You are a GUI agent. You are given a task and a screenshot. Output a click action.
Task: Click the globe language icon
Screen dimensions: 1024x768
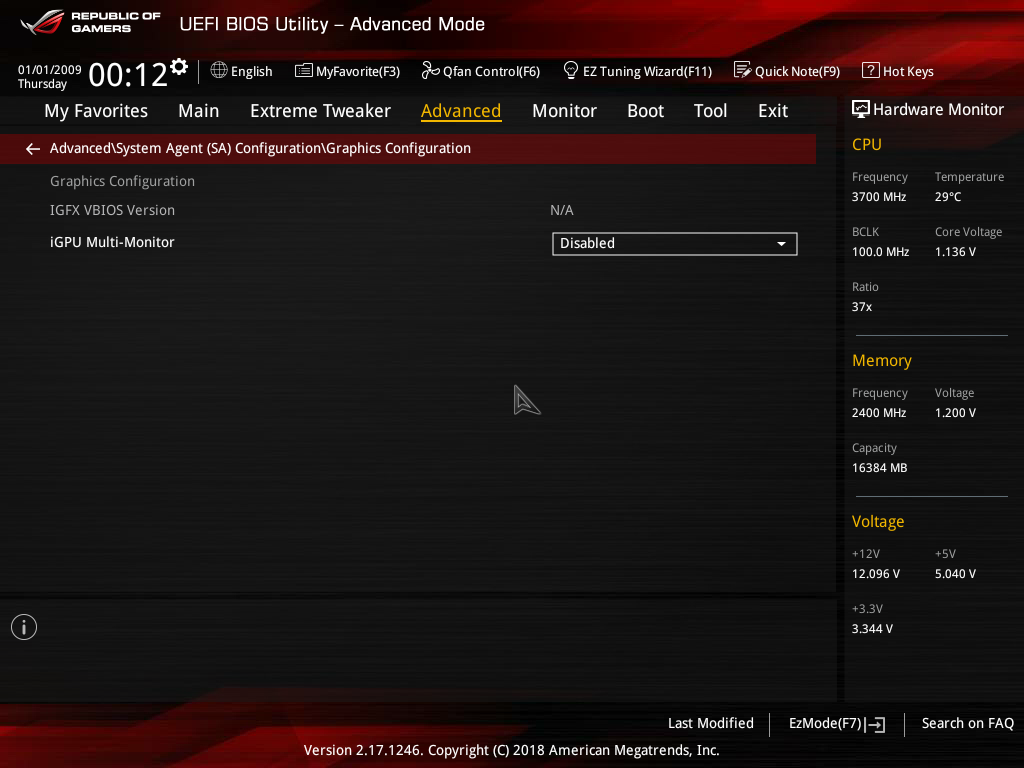(219, 70)
